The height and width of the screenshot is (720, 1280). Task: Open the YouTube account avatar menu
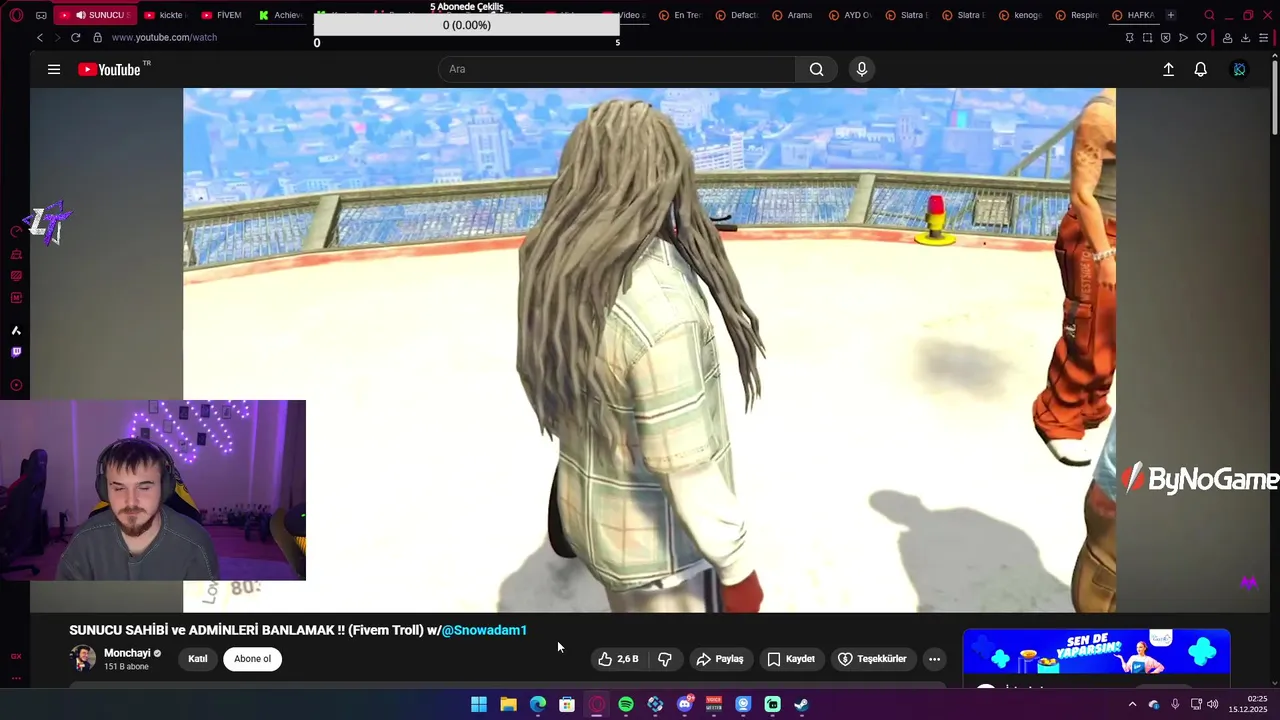[x=1239, y=69]
